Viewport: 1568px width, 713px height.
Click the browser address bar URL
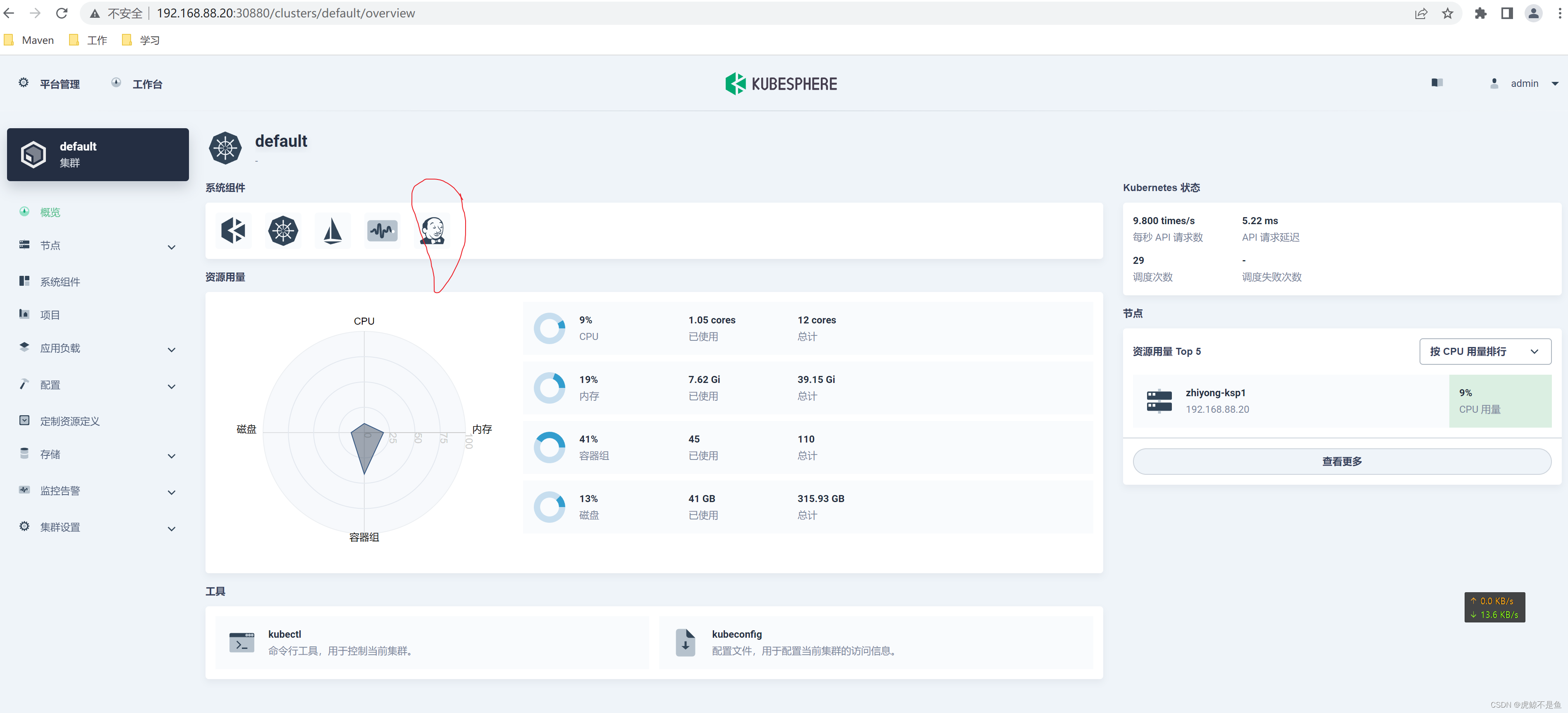(285, 13)
